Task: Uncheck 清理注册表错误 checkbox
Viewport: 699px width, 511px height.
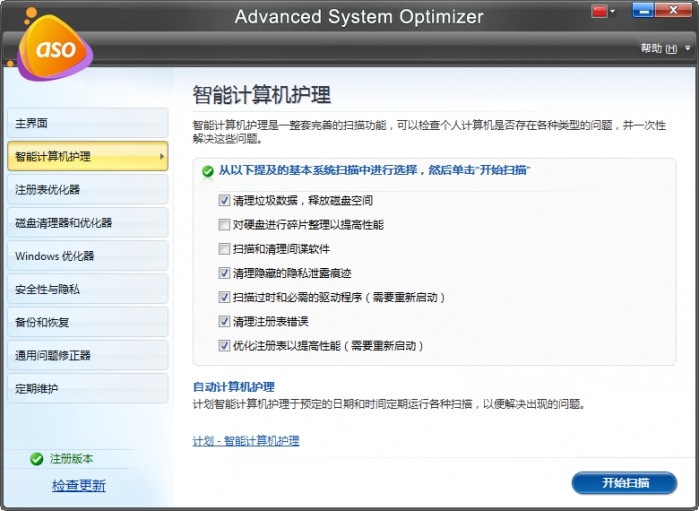Action: pyautogui.click(x=224, y=321)
